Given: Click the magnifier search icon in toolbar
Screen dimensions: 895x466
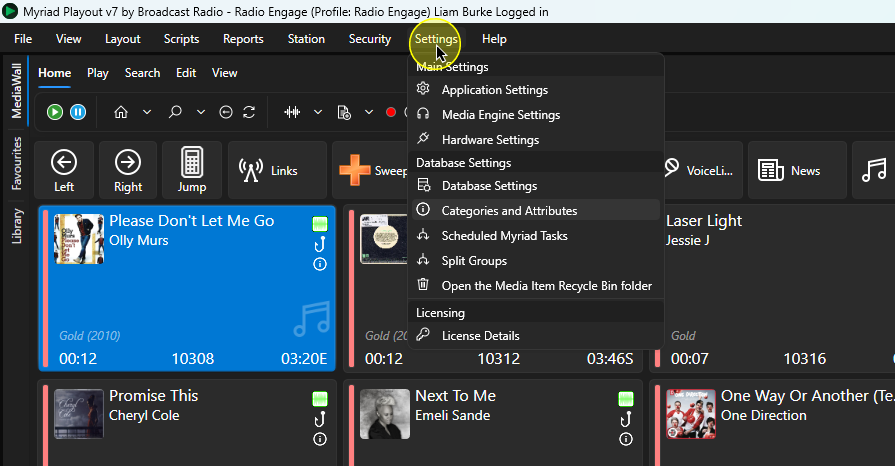Looking at the screenshot, I should [175, 112].
